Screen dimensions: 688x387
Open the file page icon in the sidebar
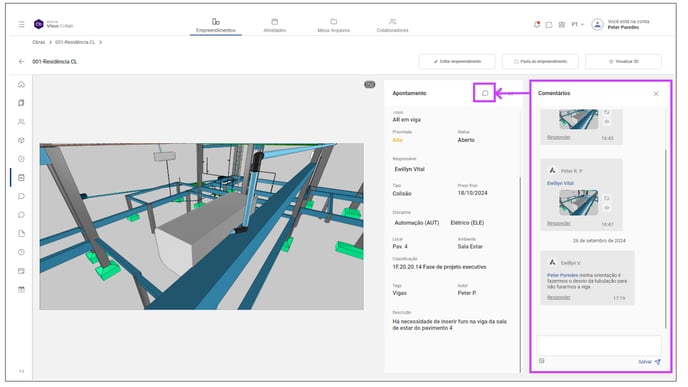tap(21, 233)
